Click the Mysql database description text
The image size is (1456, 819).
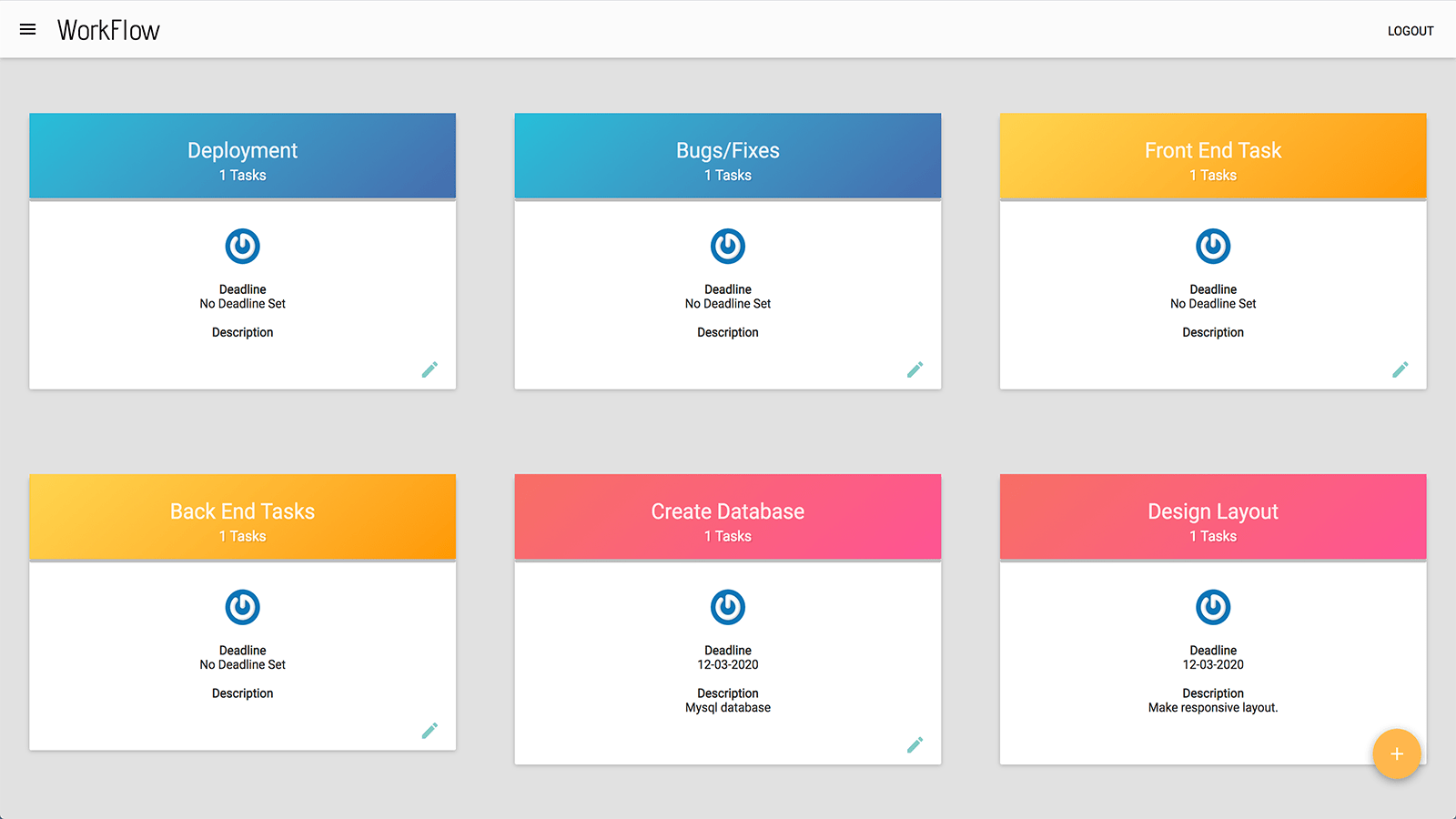[x=727, y=707]
